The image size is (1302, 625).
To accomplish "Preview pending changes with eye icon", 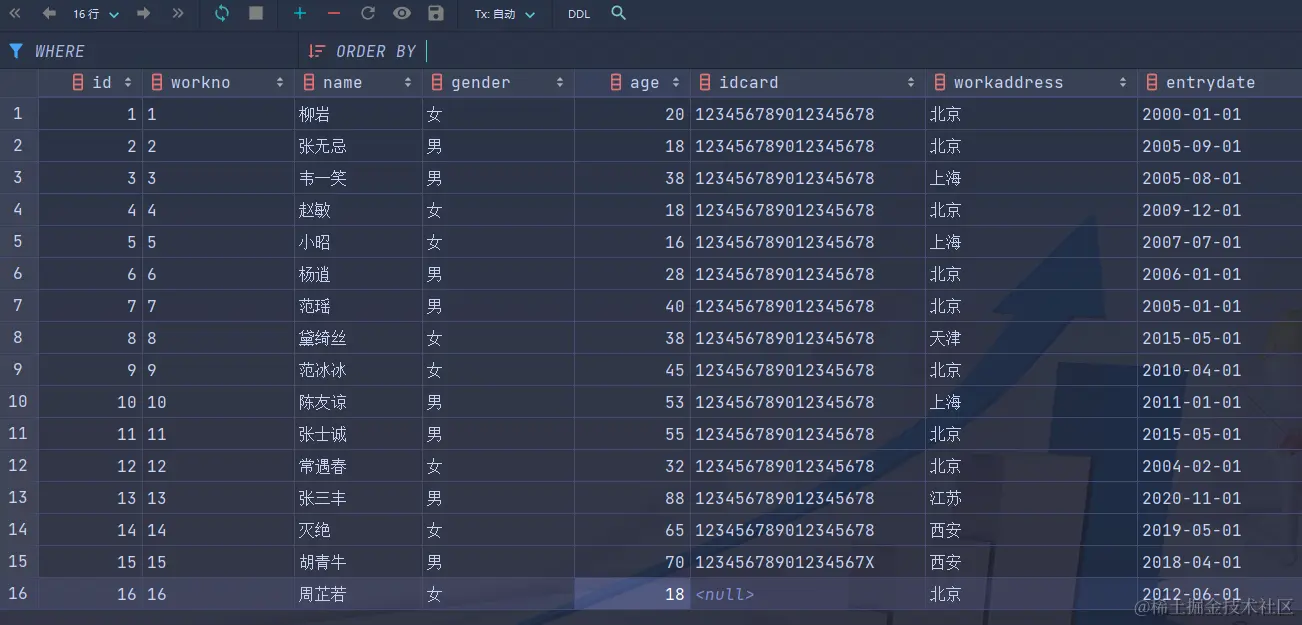I will point(402,14).
